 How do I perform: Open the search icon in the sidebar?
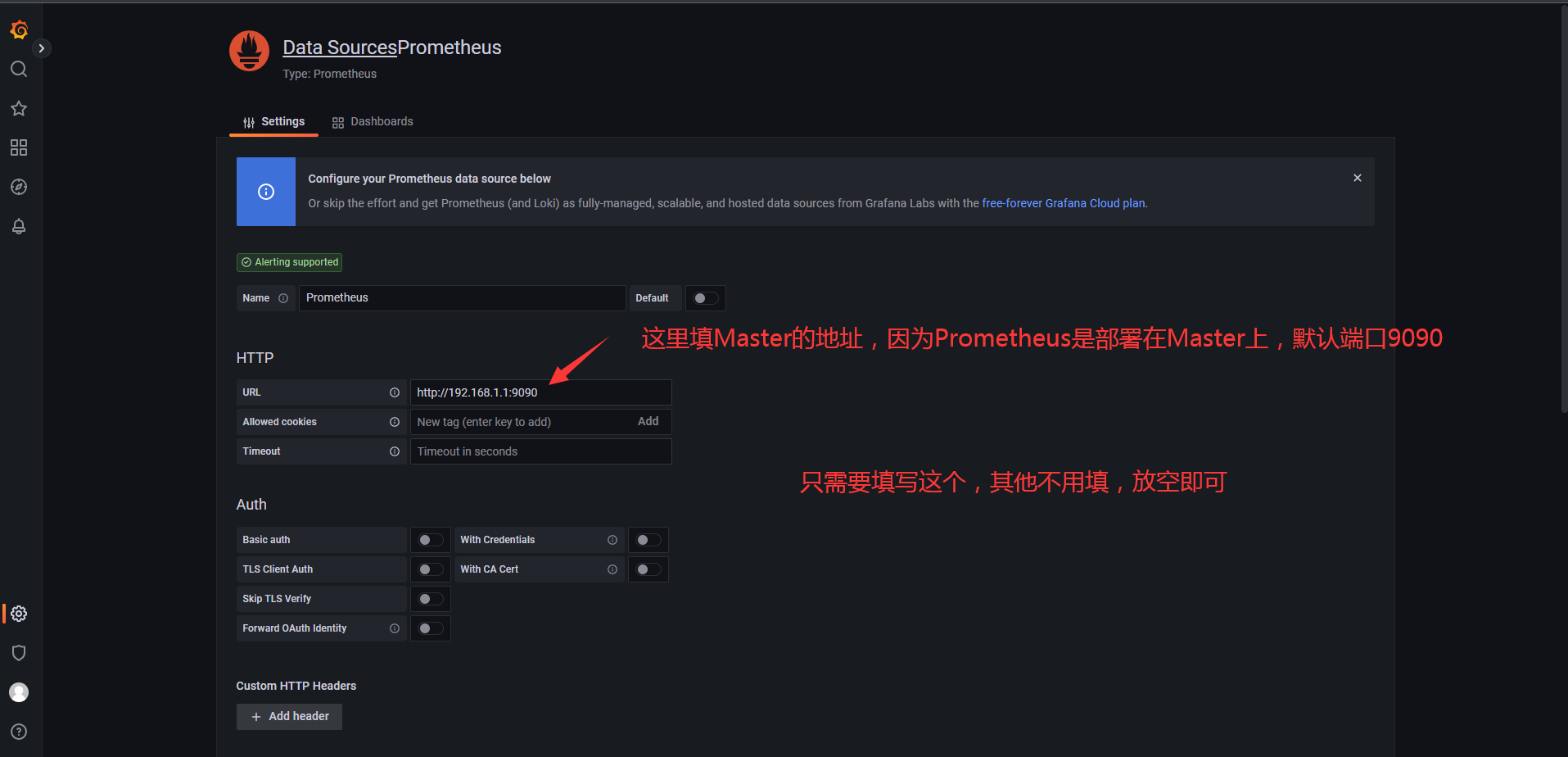tap(19, 69)
